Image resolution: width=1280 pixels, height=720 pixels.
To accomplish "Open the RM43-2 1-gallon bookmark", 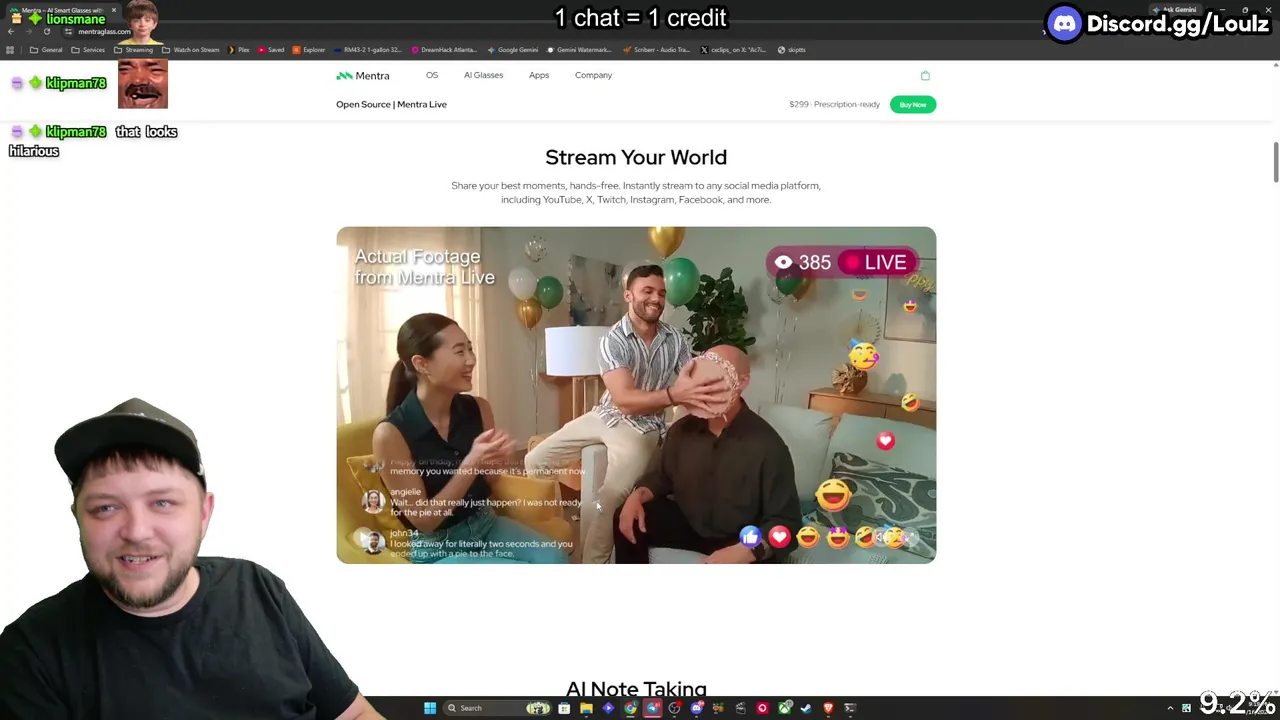I will click(x=368, y=50).
